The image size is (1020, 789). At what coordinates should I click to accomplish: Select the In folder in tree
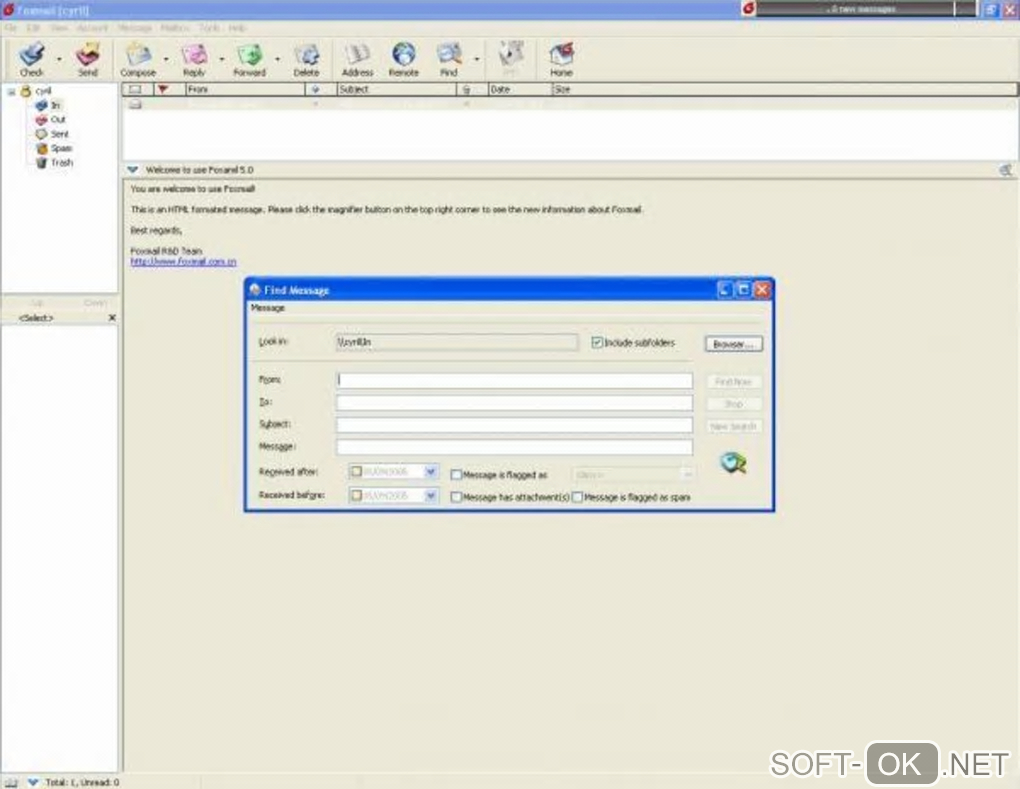point(55,105)
